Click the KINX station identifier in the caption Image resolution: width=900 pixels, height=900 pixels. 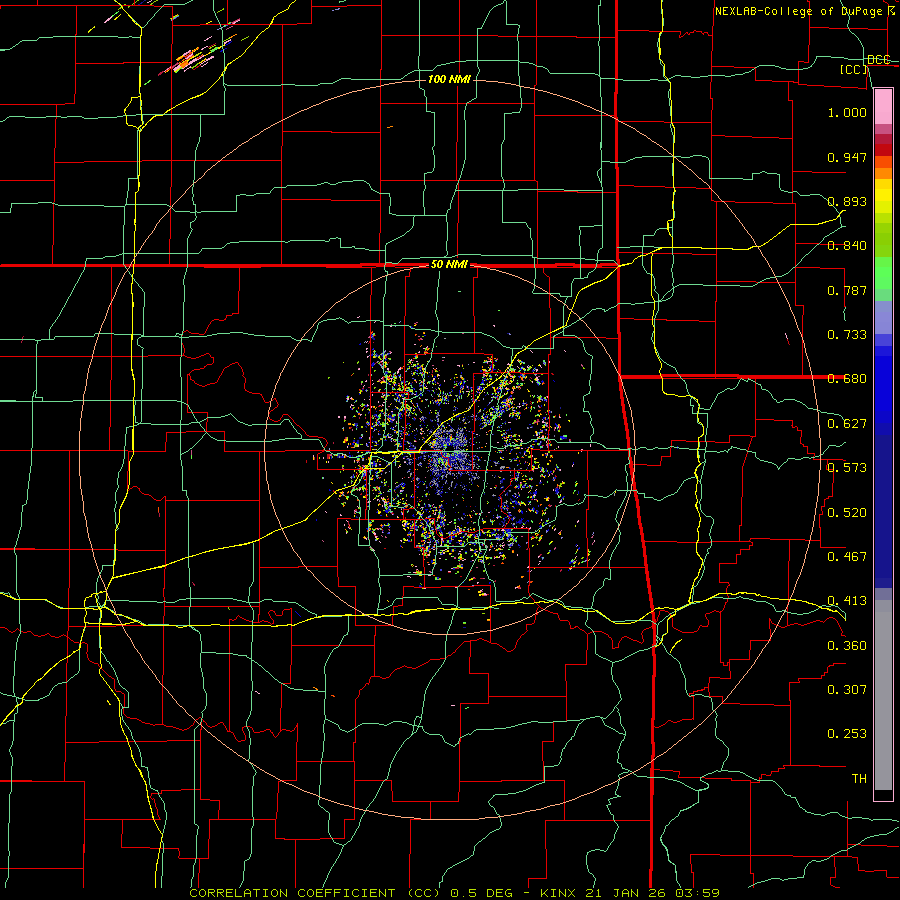coord(560,893)
